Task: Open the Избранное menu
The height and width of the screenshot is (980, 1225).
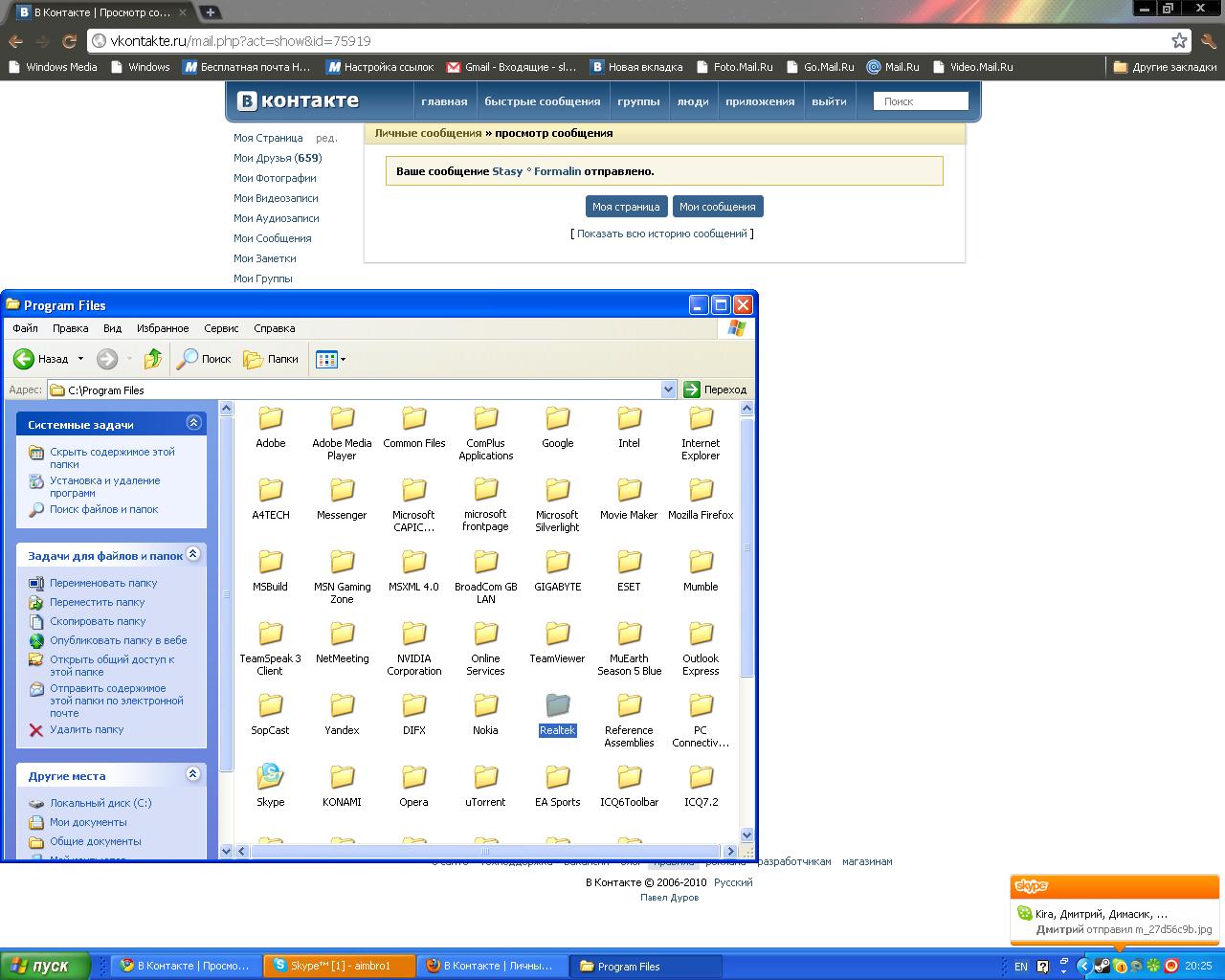Action: tap(163, 328)
